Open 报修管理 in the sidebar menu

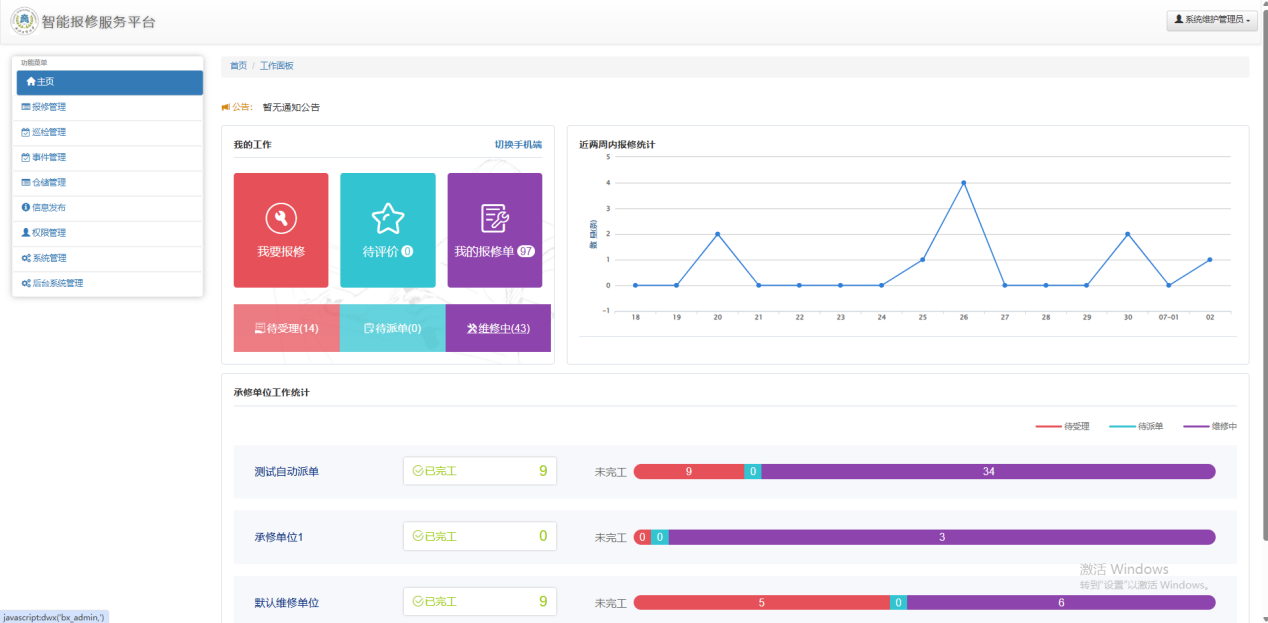pyautogui.click(x=110, y=107)
